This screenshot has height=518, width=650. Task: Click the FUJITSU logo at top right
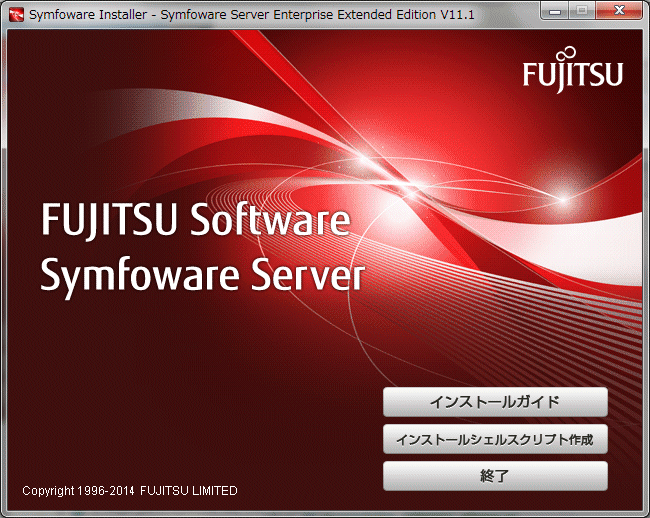pos(573,70)
